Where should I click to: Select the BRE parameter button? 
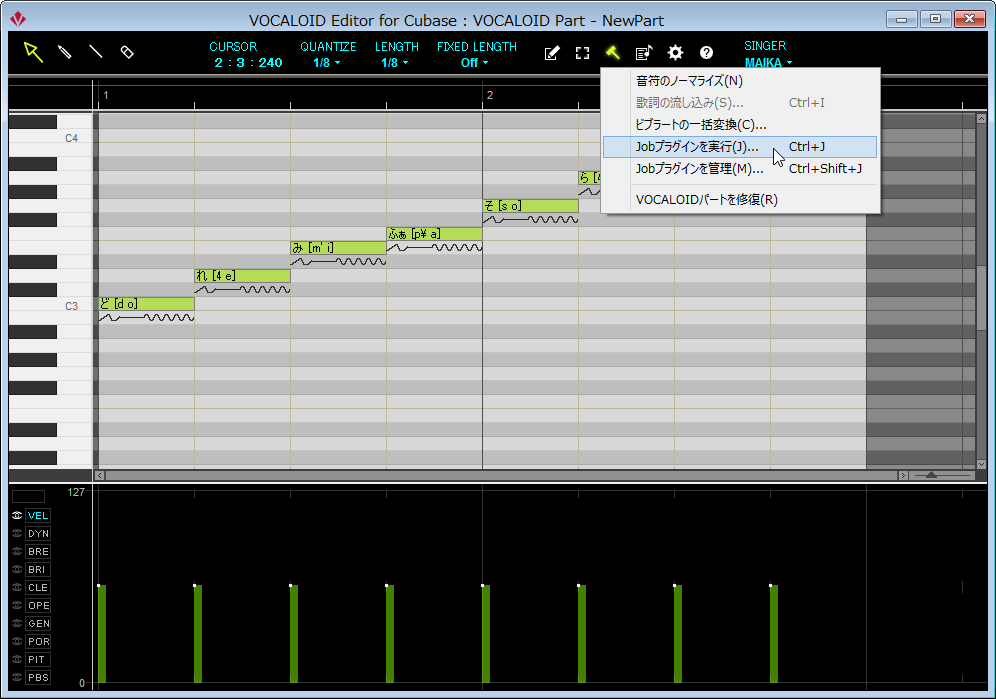coord(38,552)
